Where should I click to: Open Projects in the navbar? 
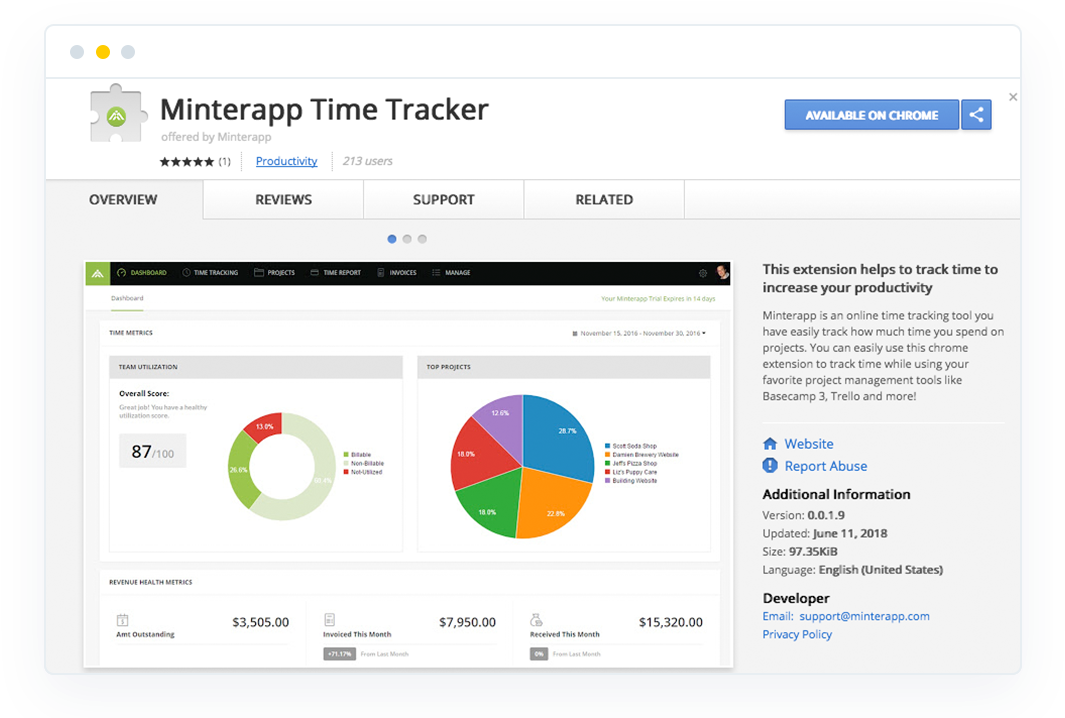(274, 272)
